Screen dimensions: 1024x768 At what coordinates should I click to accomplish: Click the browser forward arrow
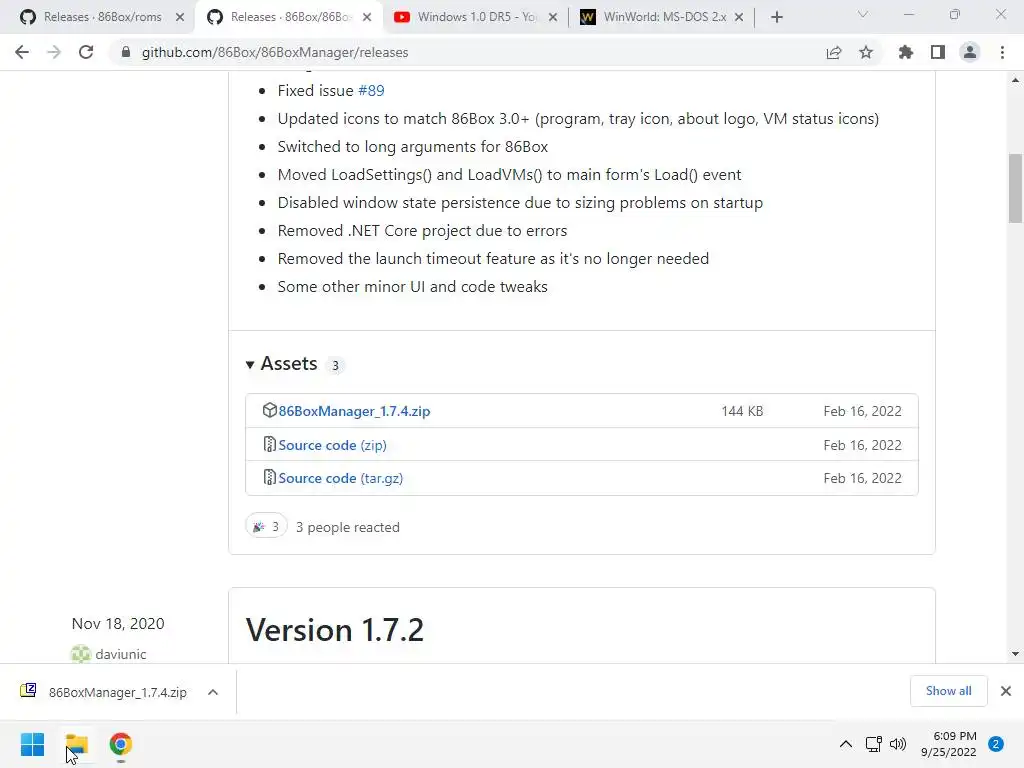click(54, 52)
